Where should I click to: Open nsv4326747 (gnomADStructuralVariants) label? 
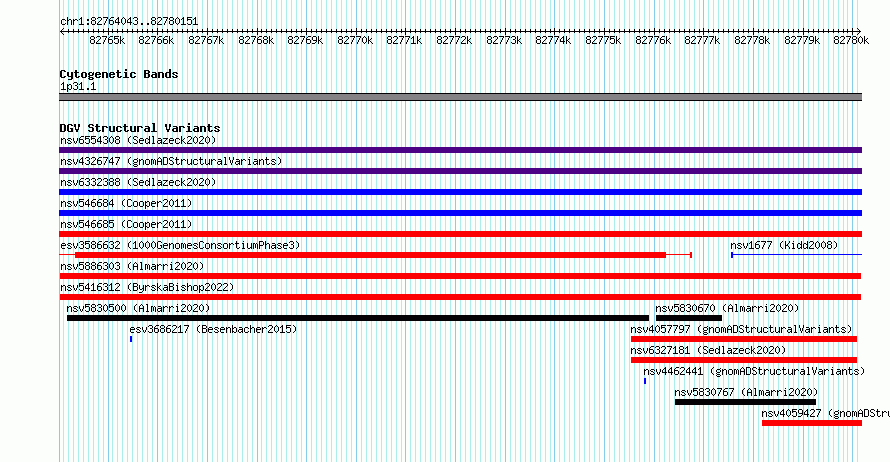tap(171, 161)
